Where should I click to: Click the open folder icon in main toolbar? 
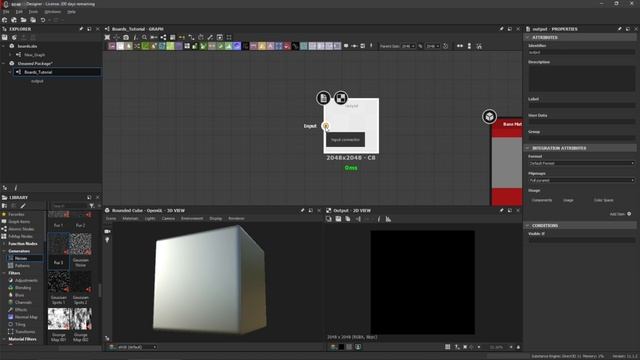[23, 20]
